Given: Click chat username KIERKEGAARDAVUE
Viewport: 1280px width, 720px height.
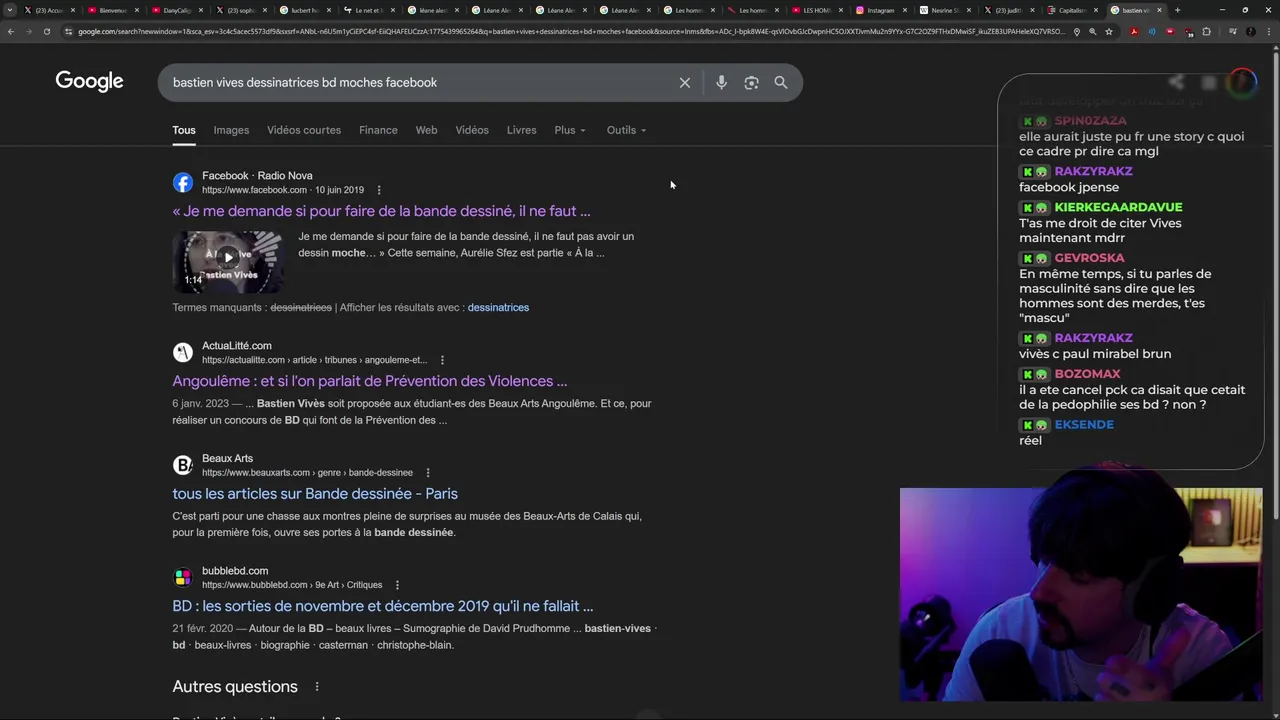Looking at the screenshot, I should pyautogui.click(x=1118, y=207).
